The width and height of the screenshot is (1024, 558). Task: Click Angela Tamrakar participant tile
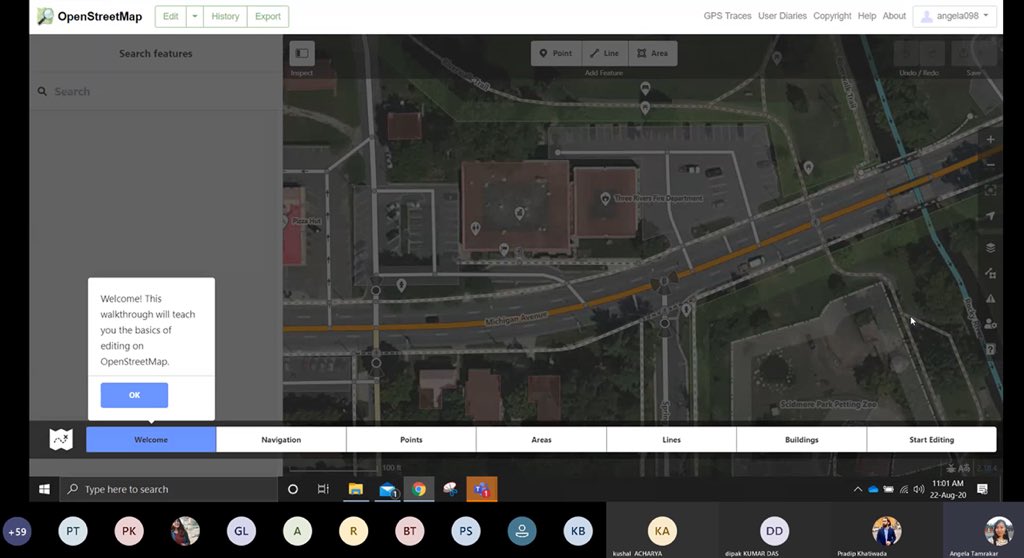[x=983, y=532]
